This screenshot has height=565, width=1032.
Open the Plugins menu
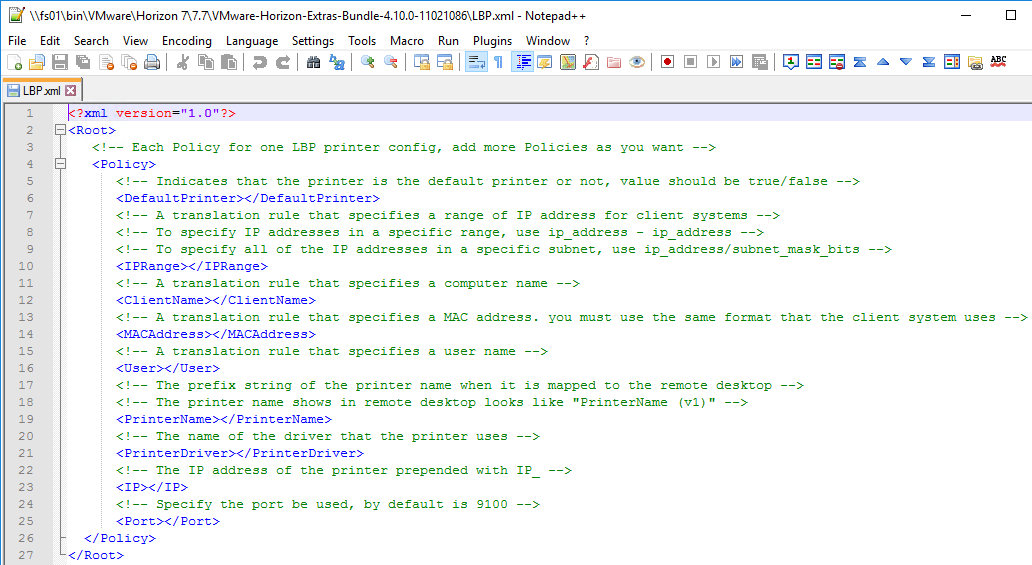pyautogui.click(x=492, y=41)
